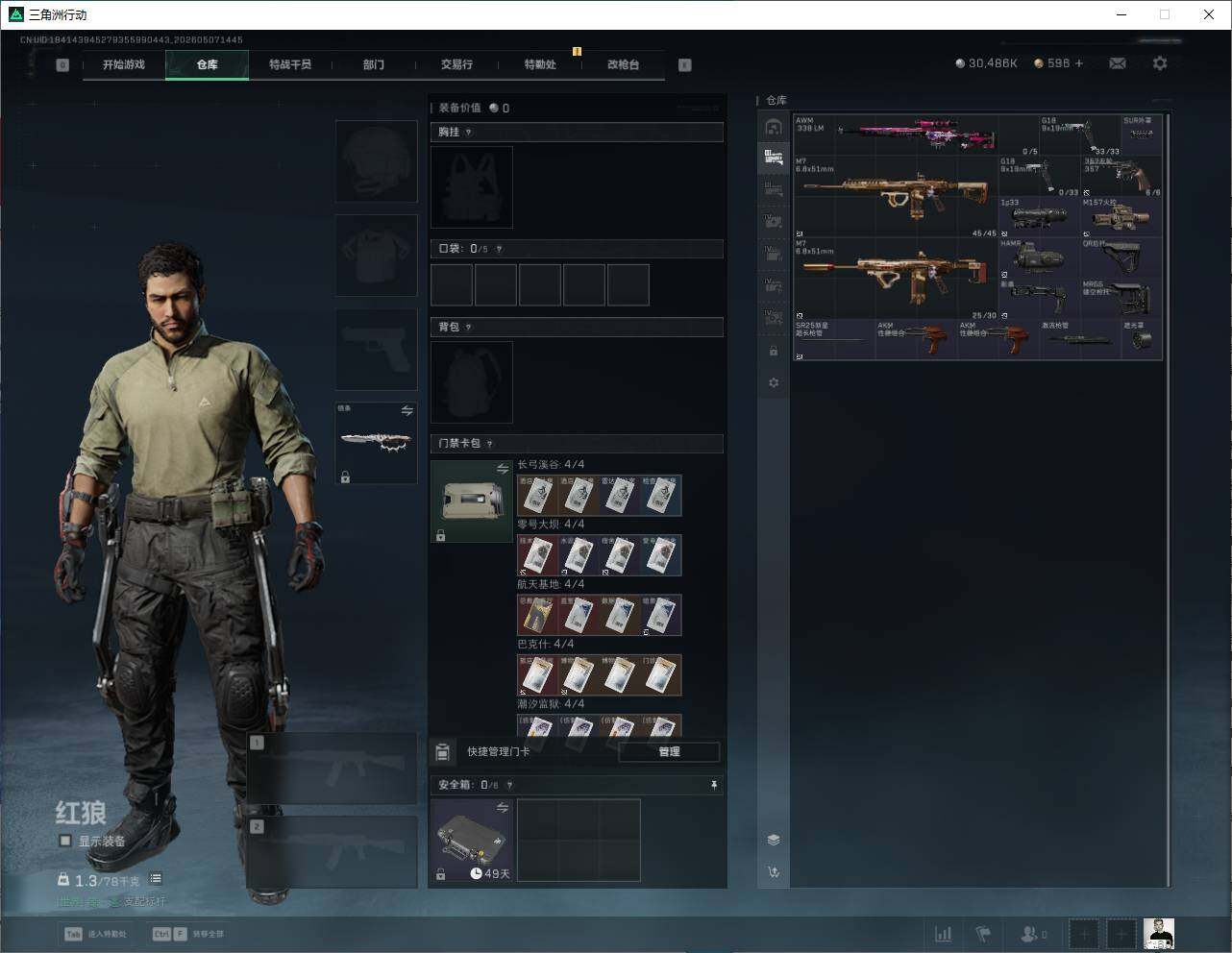Screen dimensions: 1232x953
Task: Add more gold currency with plus
Action: click(x=1079, y=63)
